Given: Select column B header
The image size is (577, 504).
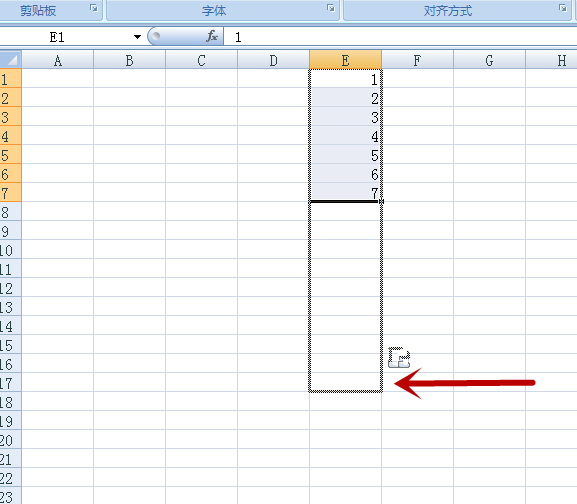Looking at the screenshot, I should (x=130, y=60).
